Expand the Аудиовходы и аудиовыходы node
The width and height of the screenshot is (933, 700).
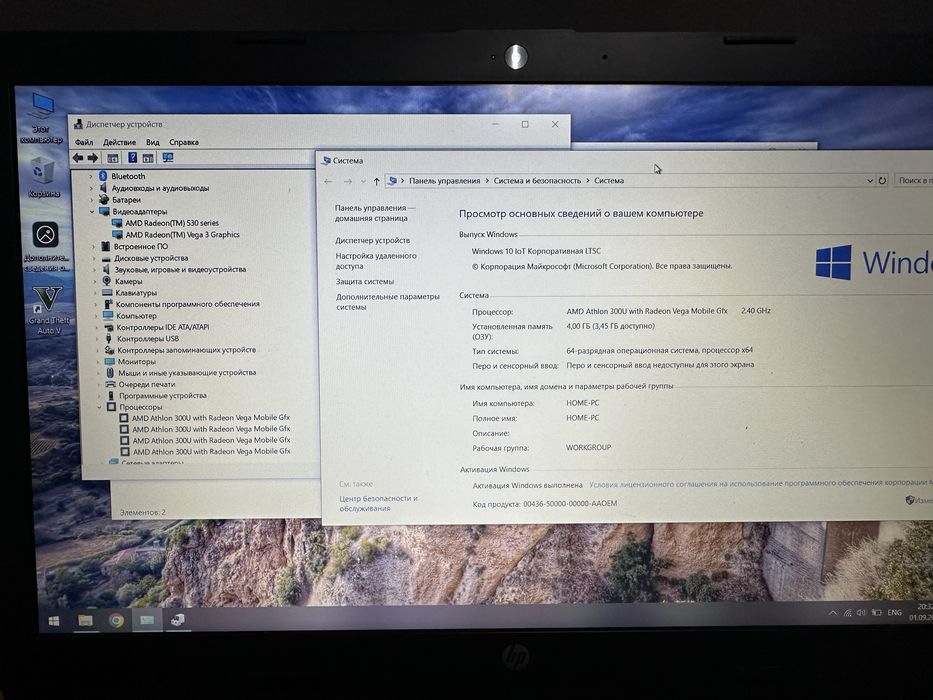(91, 188)
